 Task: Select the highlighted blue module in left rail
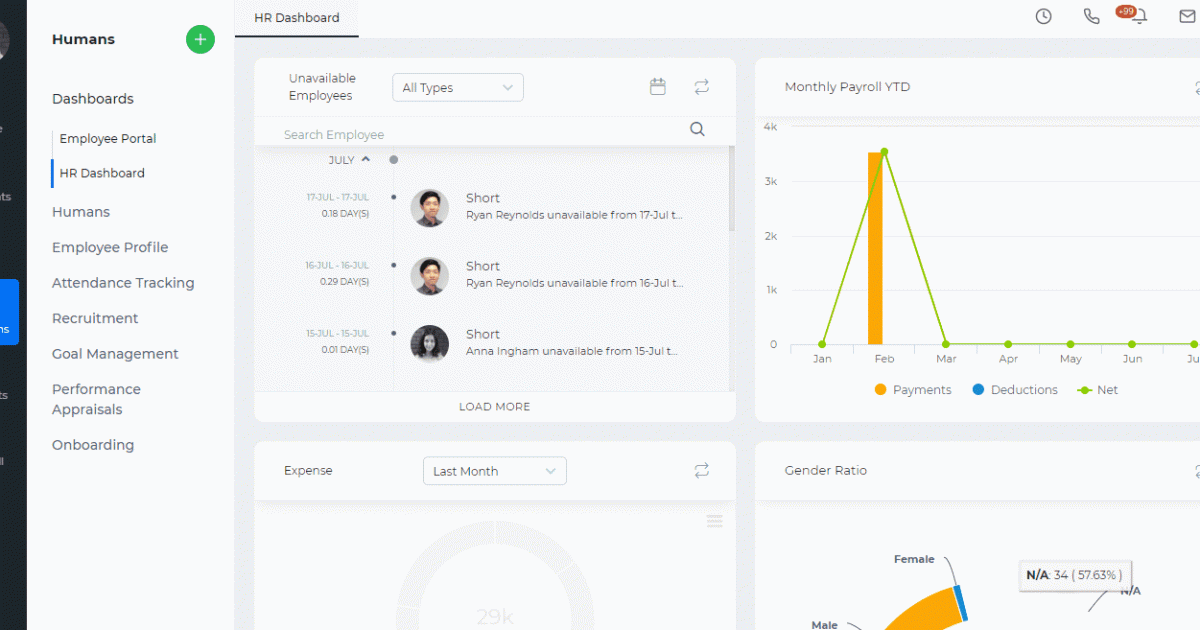9,312
